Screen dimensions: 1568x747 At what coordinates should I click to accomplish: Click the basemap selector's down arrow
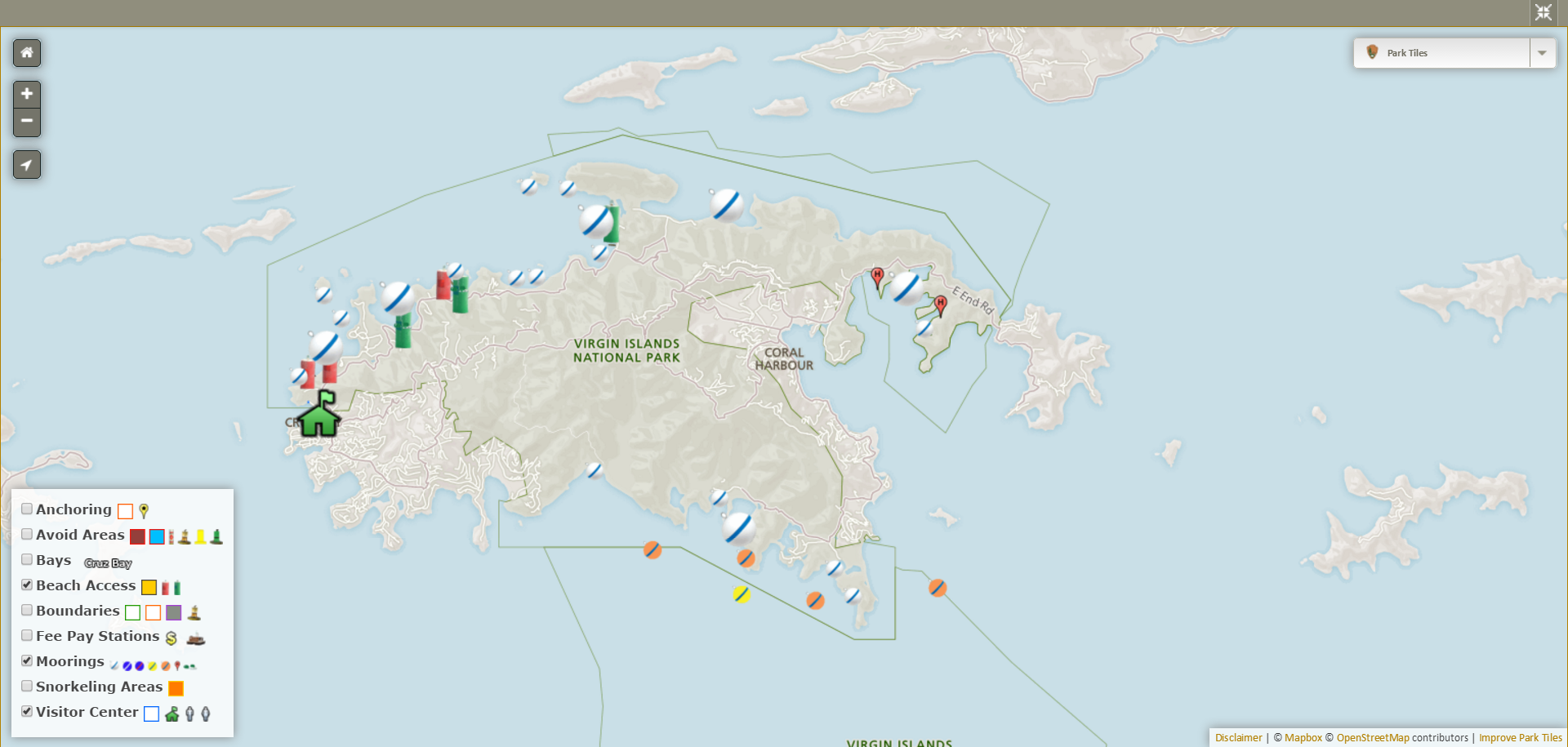coord(1542,53)
